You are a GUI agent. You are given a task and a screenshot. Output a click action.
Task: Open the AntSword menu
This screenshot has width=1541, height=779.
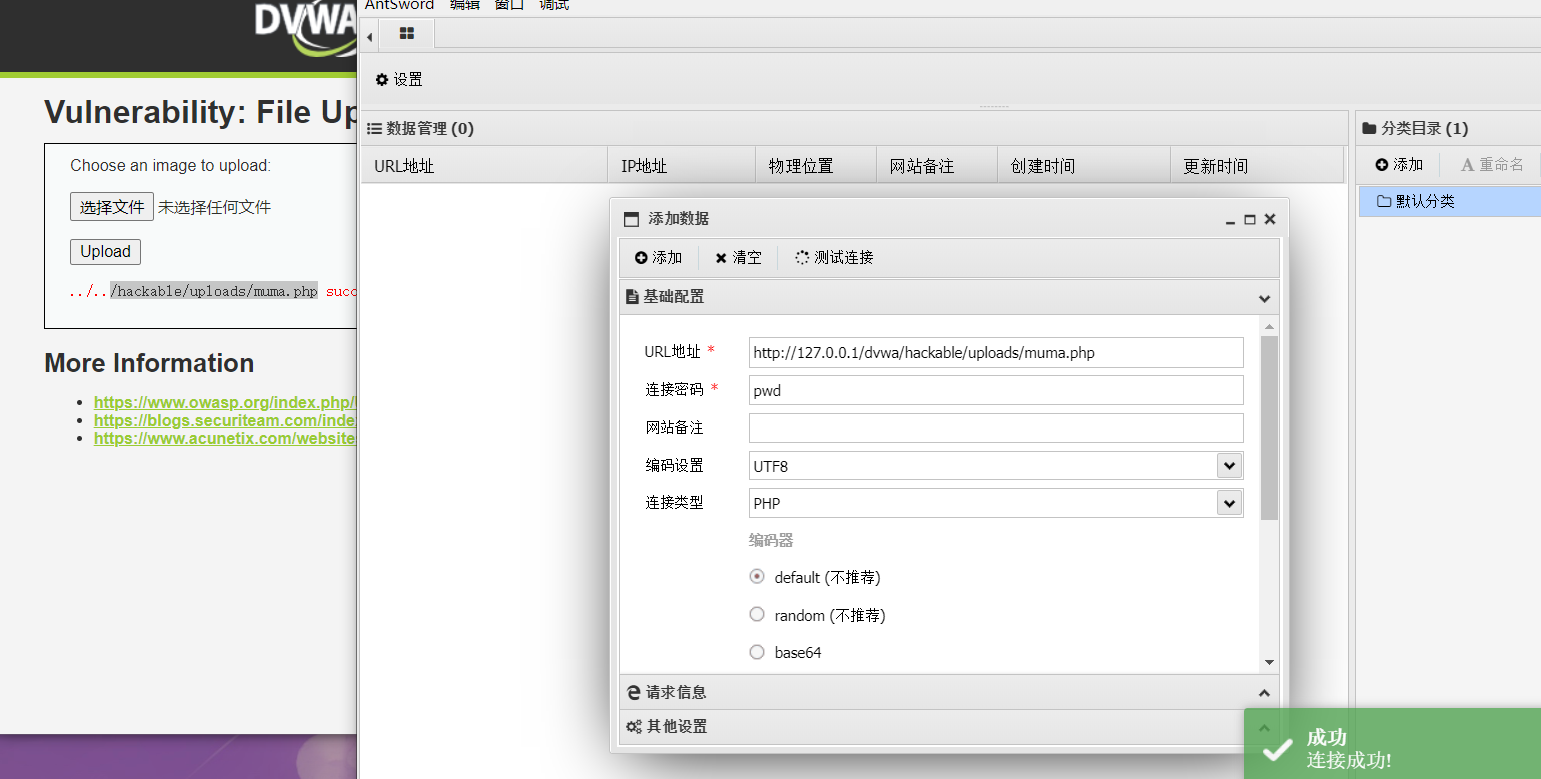(399, 4)
